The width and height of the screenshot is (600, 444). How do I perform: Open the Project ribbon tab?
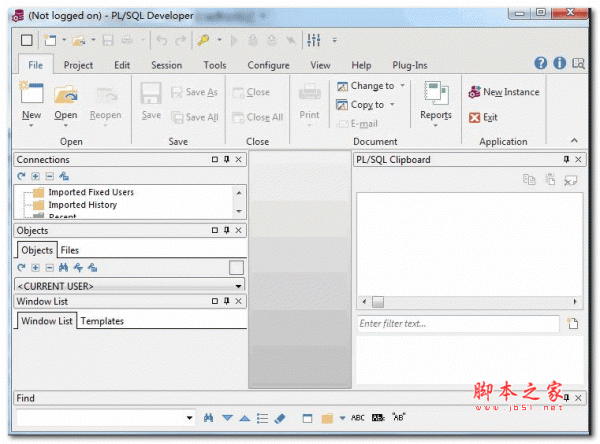pos(78,65)
